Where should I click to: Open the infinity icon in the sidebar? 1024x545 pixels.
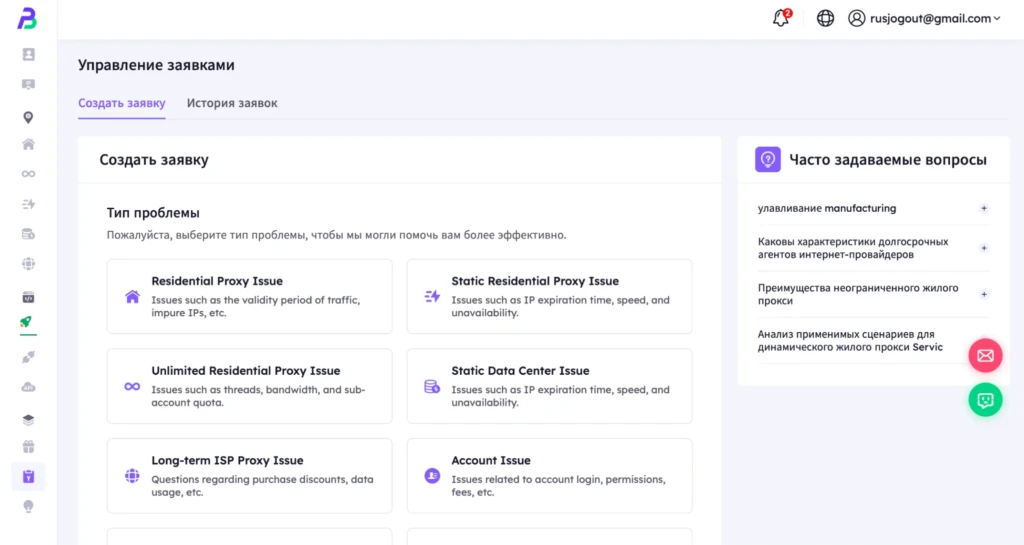coord(28,174)
